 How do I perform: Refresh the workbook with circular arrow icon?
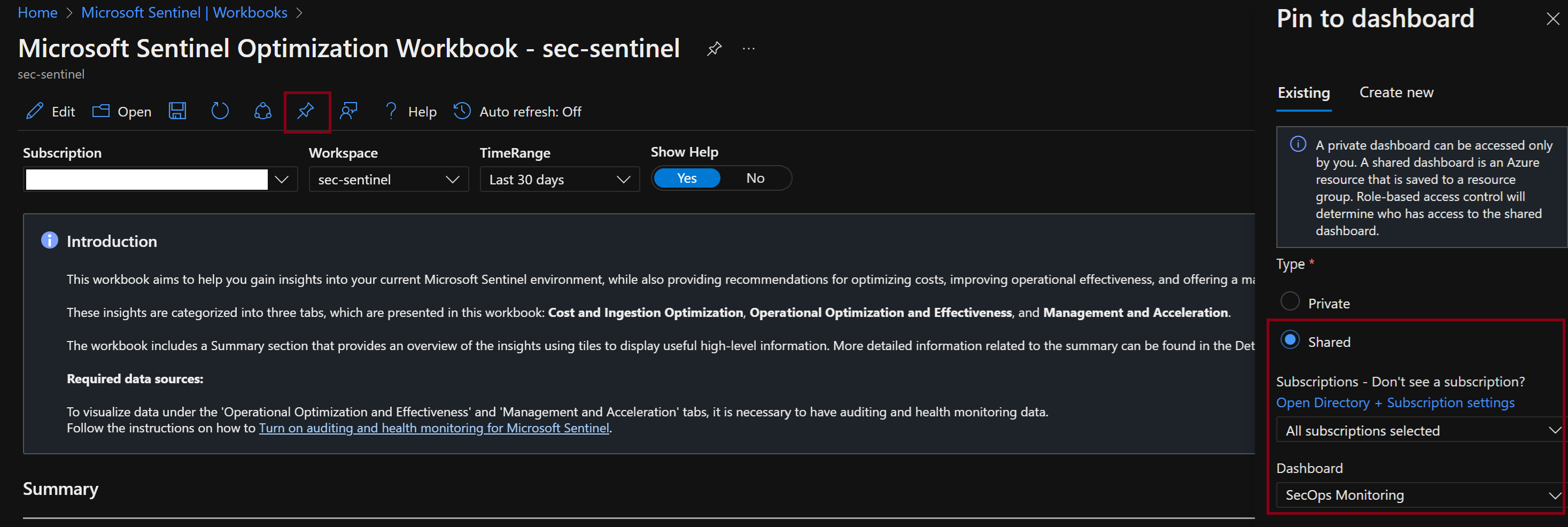pyautogui.click(x=220, y=111)
